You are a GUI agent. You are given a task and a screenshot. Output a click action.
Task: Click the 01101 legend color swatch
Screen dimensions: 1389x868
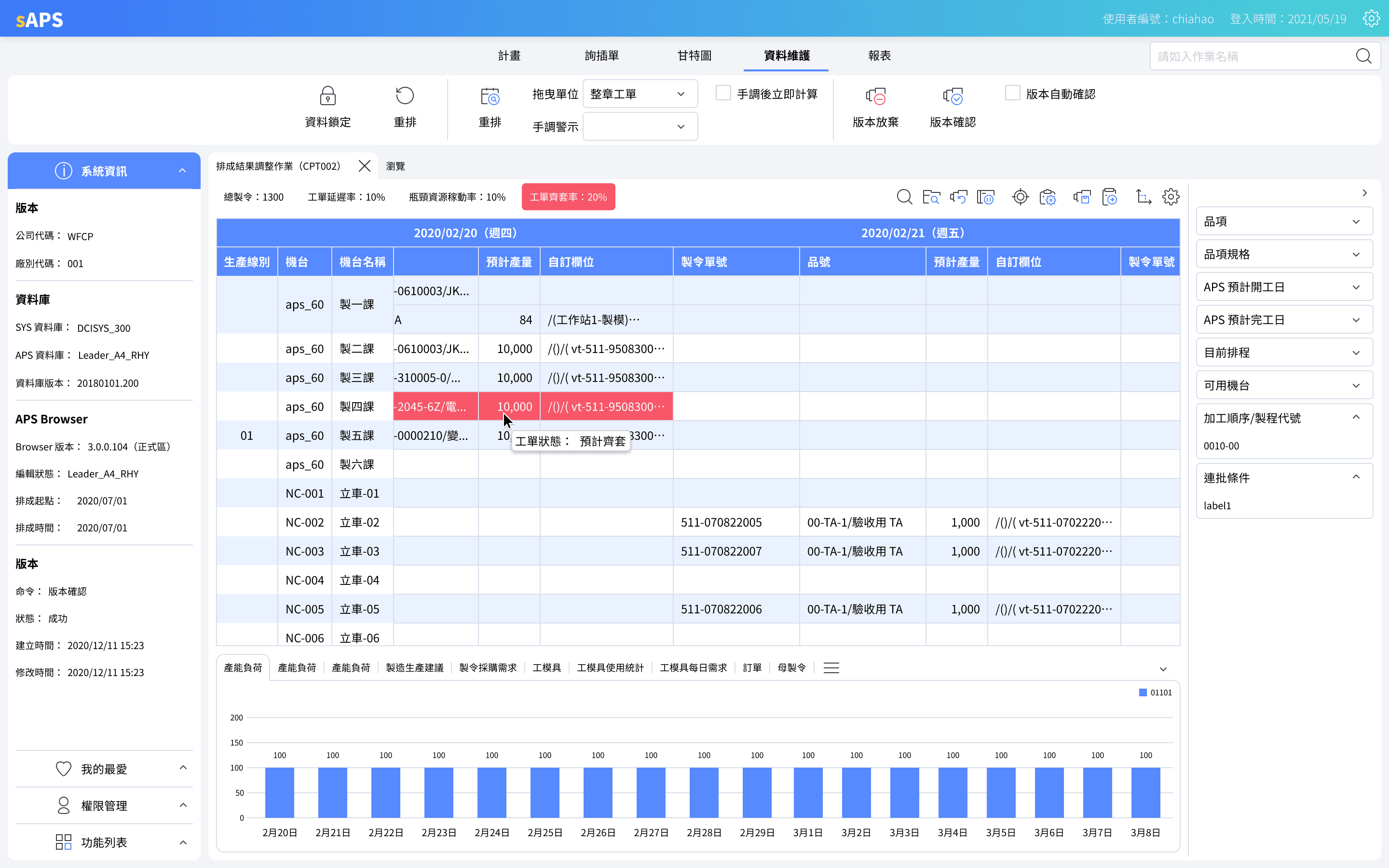1143,692
